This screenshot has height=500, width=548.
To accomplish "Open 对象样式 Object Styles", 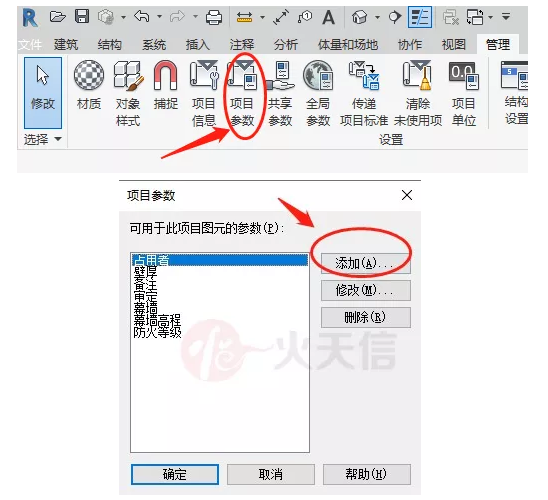I will pyautogui.click(x=128, y=93).
